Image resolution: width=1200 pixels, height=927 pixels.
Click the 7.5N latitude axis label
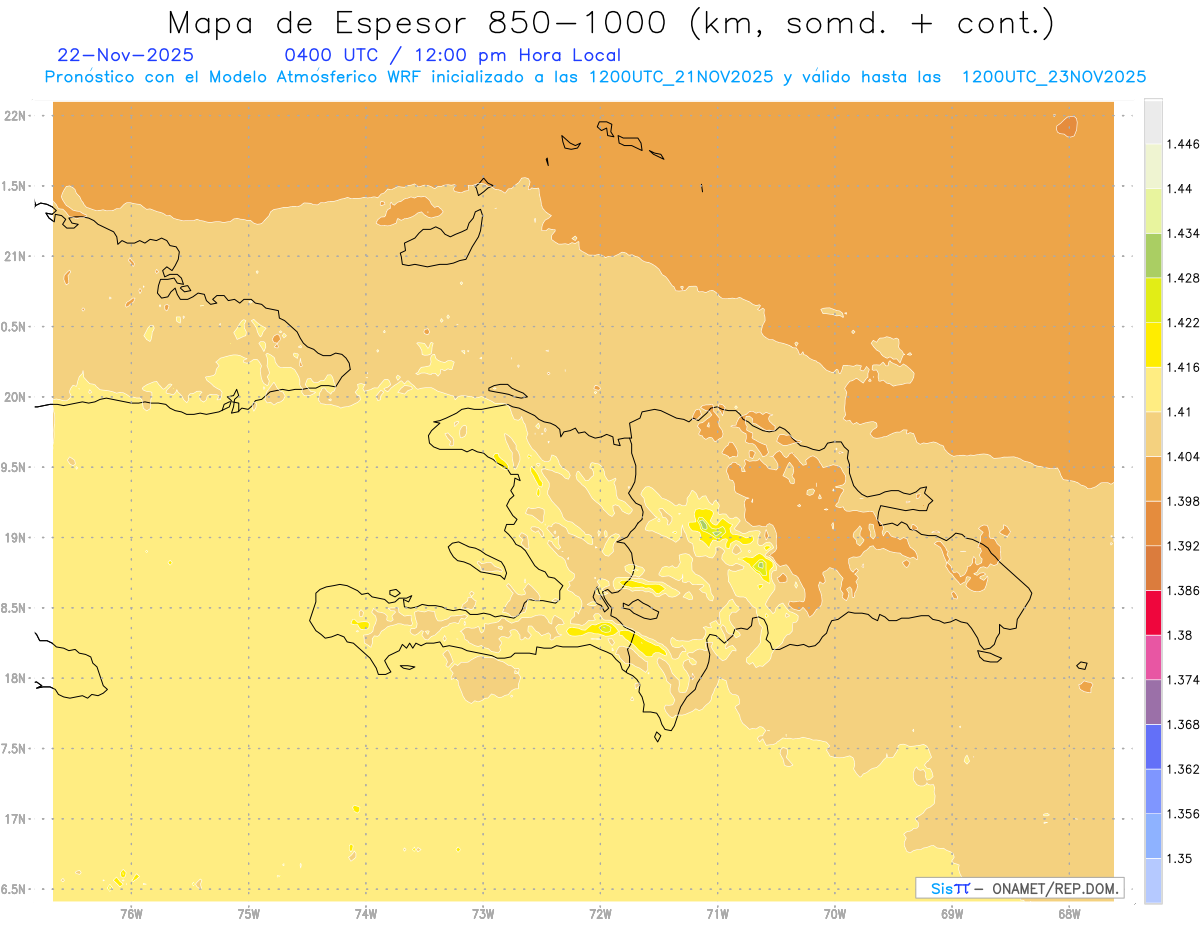coord(14,749)
